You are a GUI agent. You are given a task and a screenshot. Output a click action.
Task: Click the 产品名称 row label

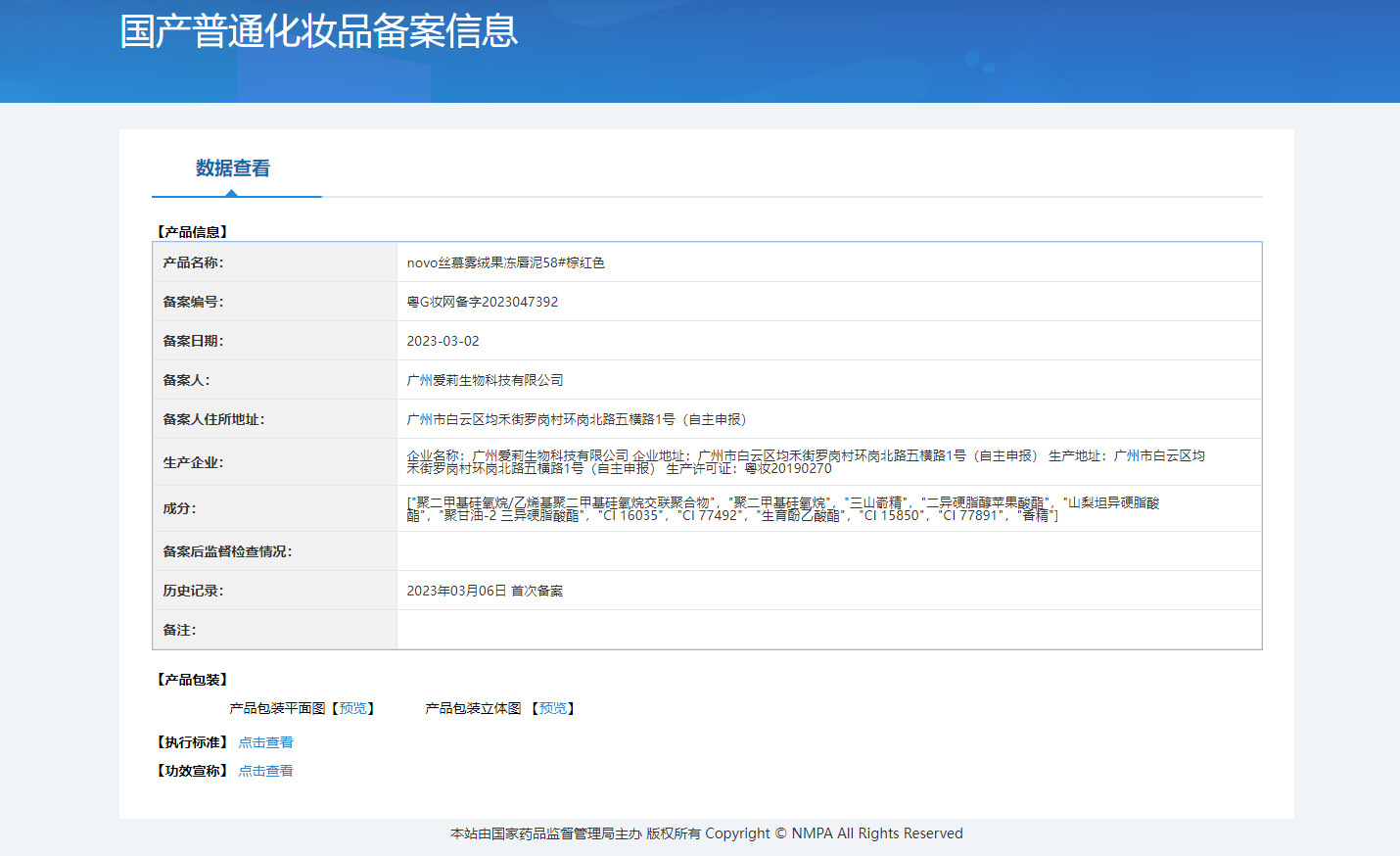(x=193, y=262)
